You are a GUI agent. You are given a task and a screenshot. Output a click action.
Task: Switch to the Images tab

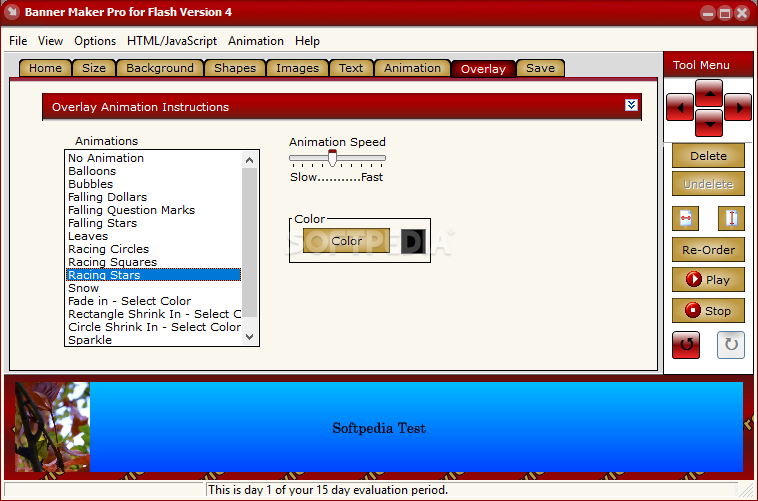[x=297, y=68]
